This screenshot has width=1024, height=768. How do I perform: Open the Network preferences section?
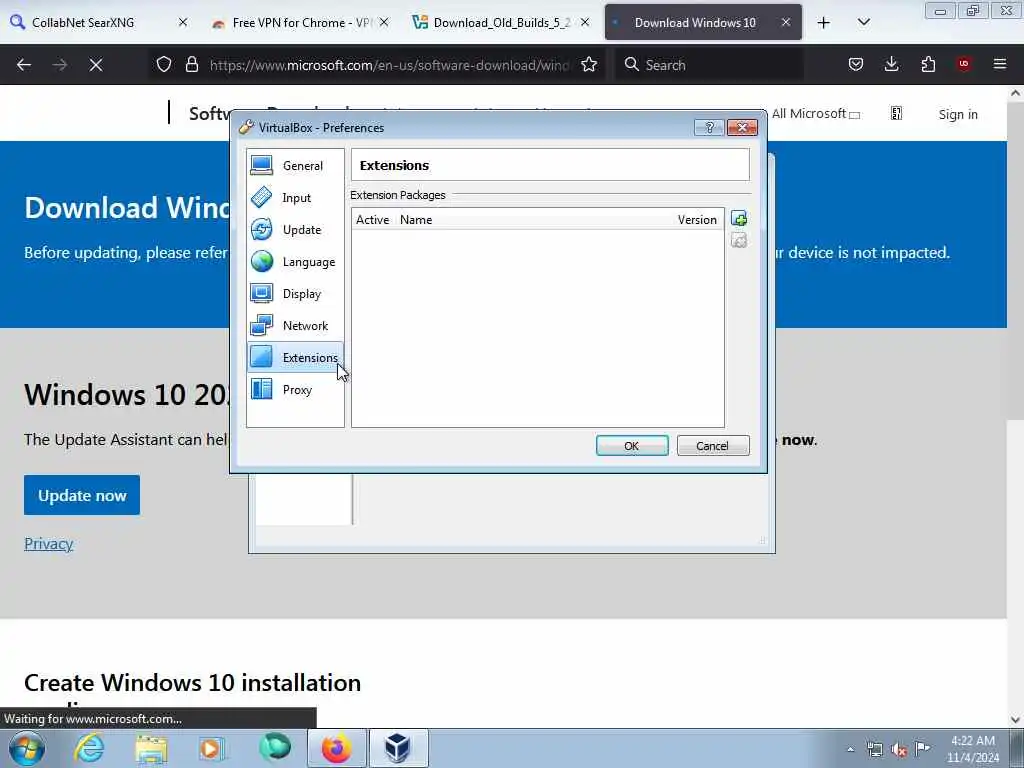295,325
